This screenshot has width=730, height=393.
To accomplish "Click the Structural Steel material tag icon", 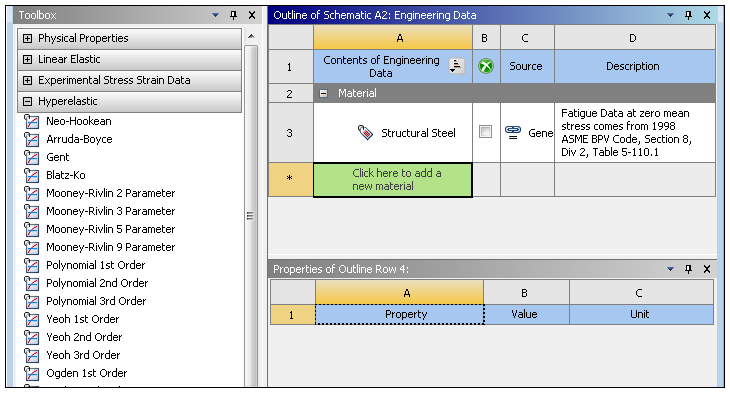I will [365, 133].
